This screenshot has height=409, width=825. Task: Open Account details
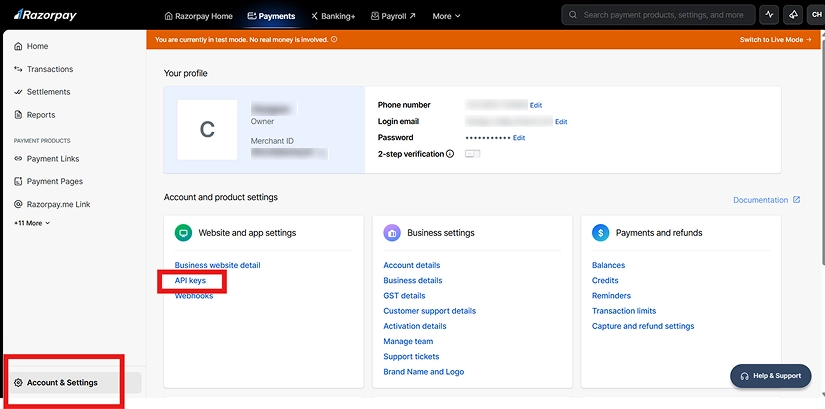click(411, 265)
